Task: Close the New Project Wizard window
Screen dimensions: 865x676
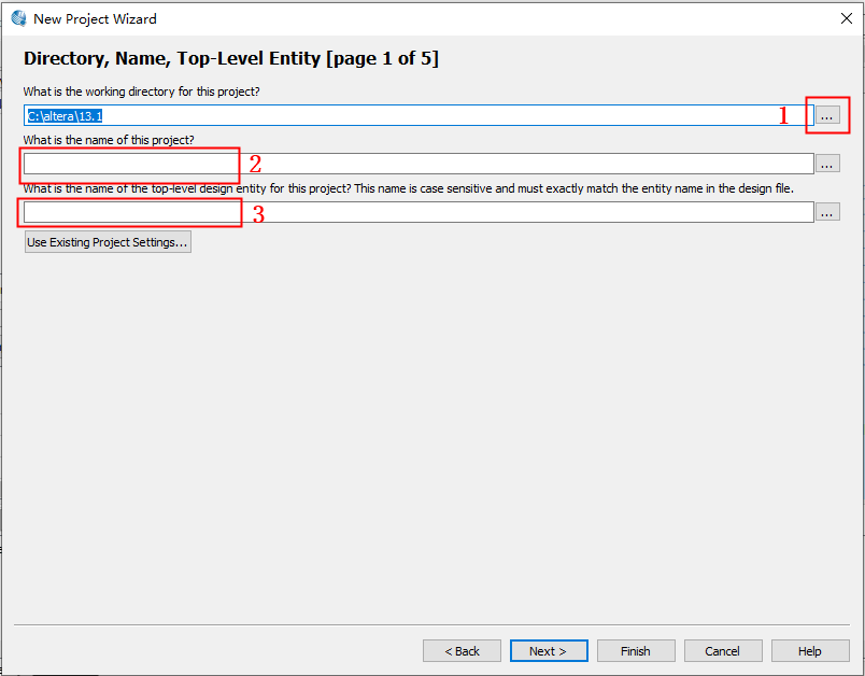Action: pos(845,18)
